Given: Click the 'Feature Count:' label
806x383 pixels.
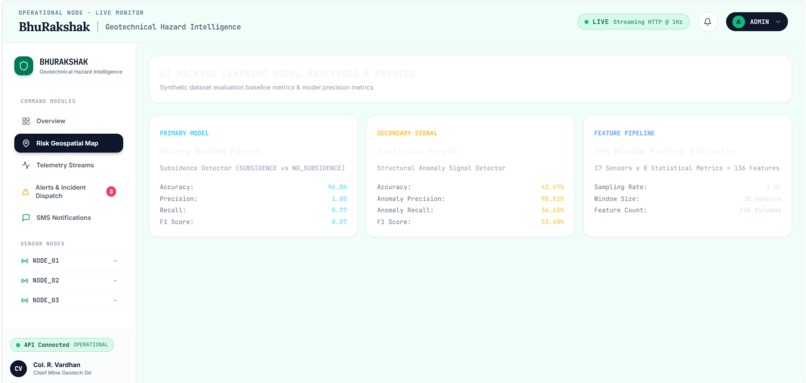Looking at the screenshot, I should 620,210.
